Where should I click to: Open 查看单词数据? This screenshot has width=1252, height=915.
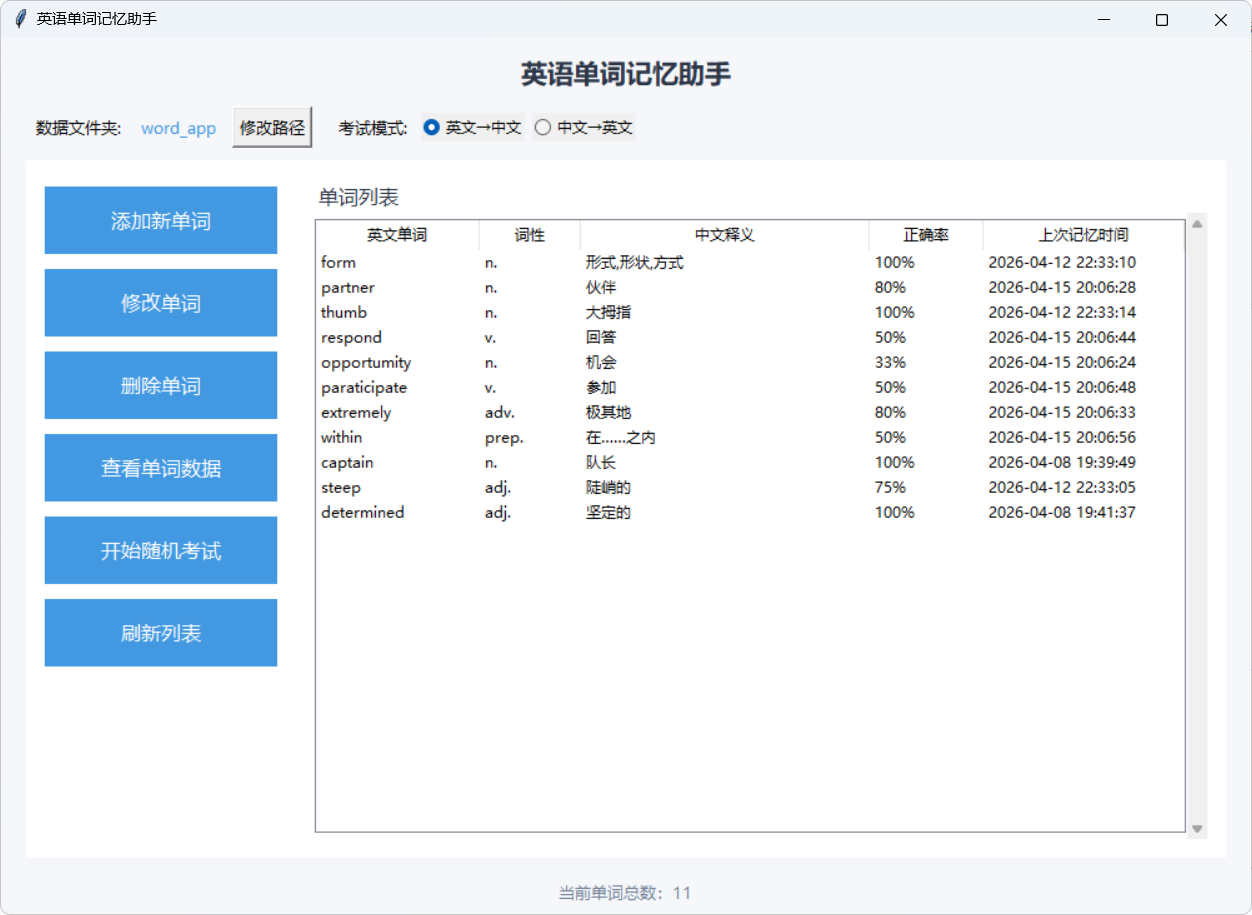(x=161, y=468)
